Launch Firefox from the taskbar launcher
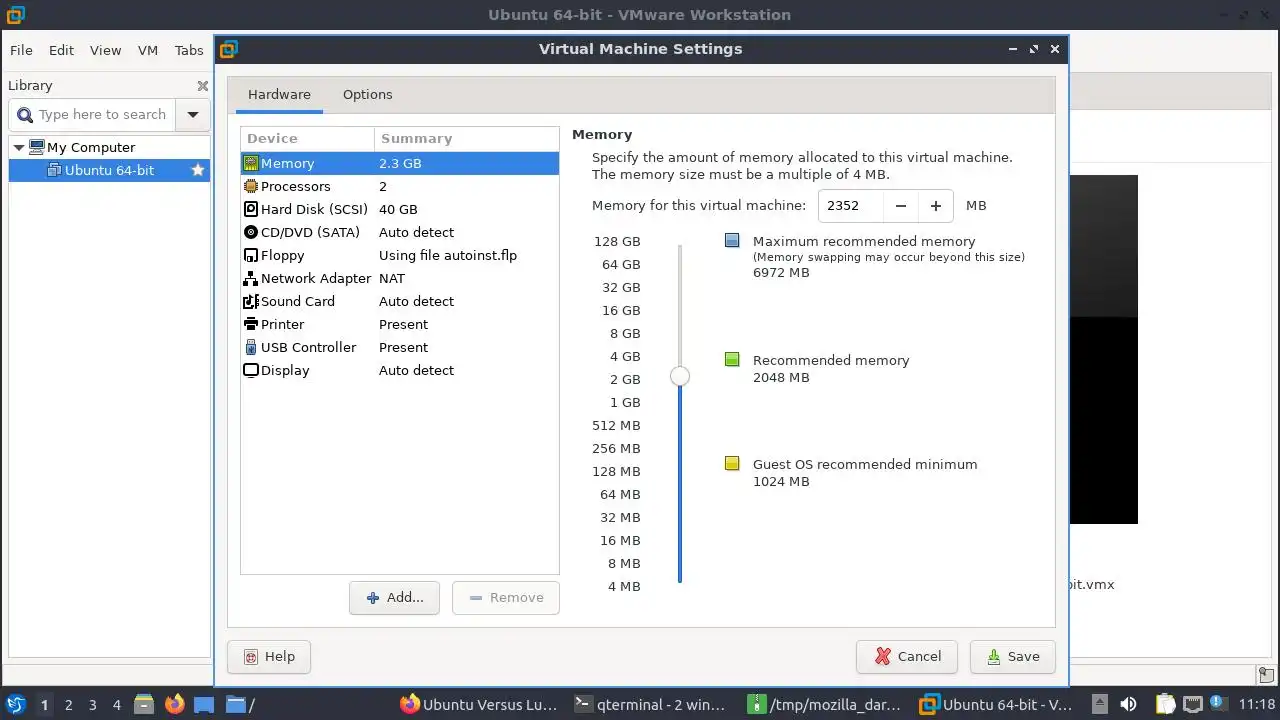 [x=174, y=705]
